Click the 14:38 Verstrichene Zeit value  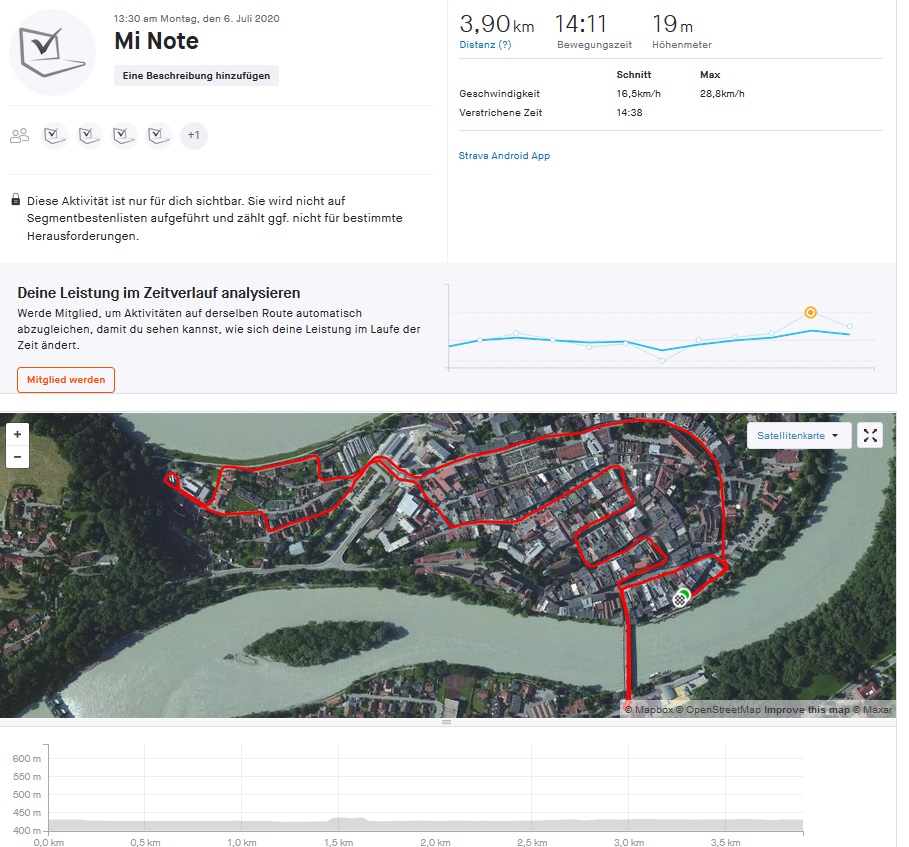[629, 112]
